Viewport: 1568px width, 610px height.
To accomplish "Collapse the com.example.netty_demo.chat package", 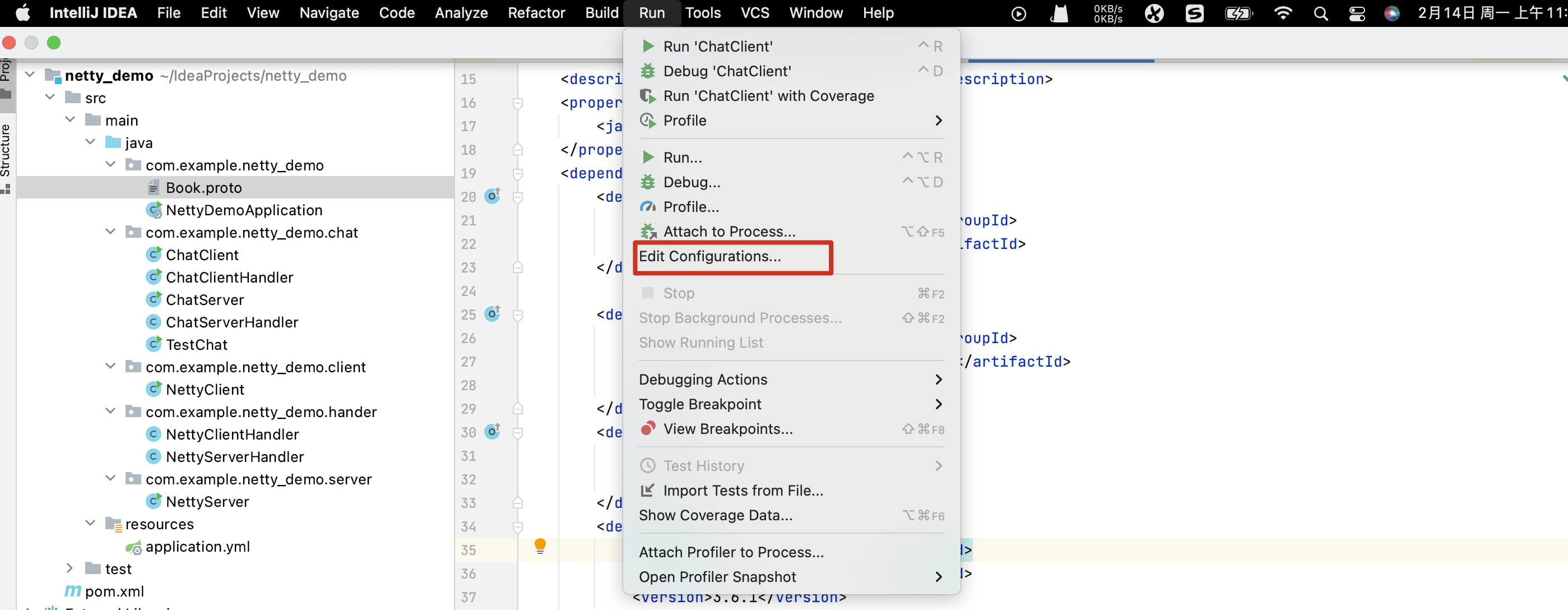I will coord(111,232).
